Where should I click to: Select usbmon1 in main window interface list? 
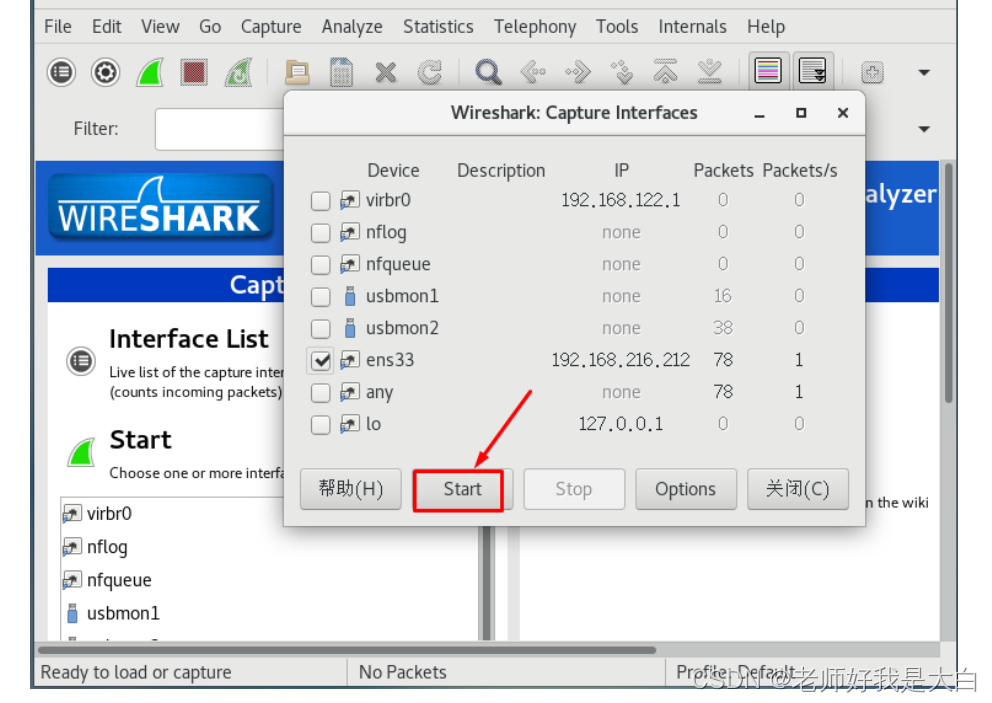point(123,613)
